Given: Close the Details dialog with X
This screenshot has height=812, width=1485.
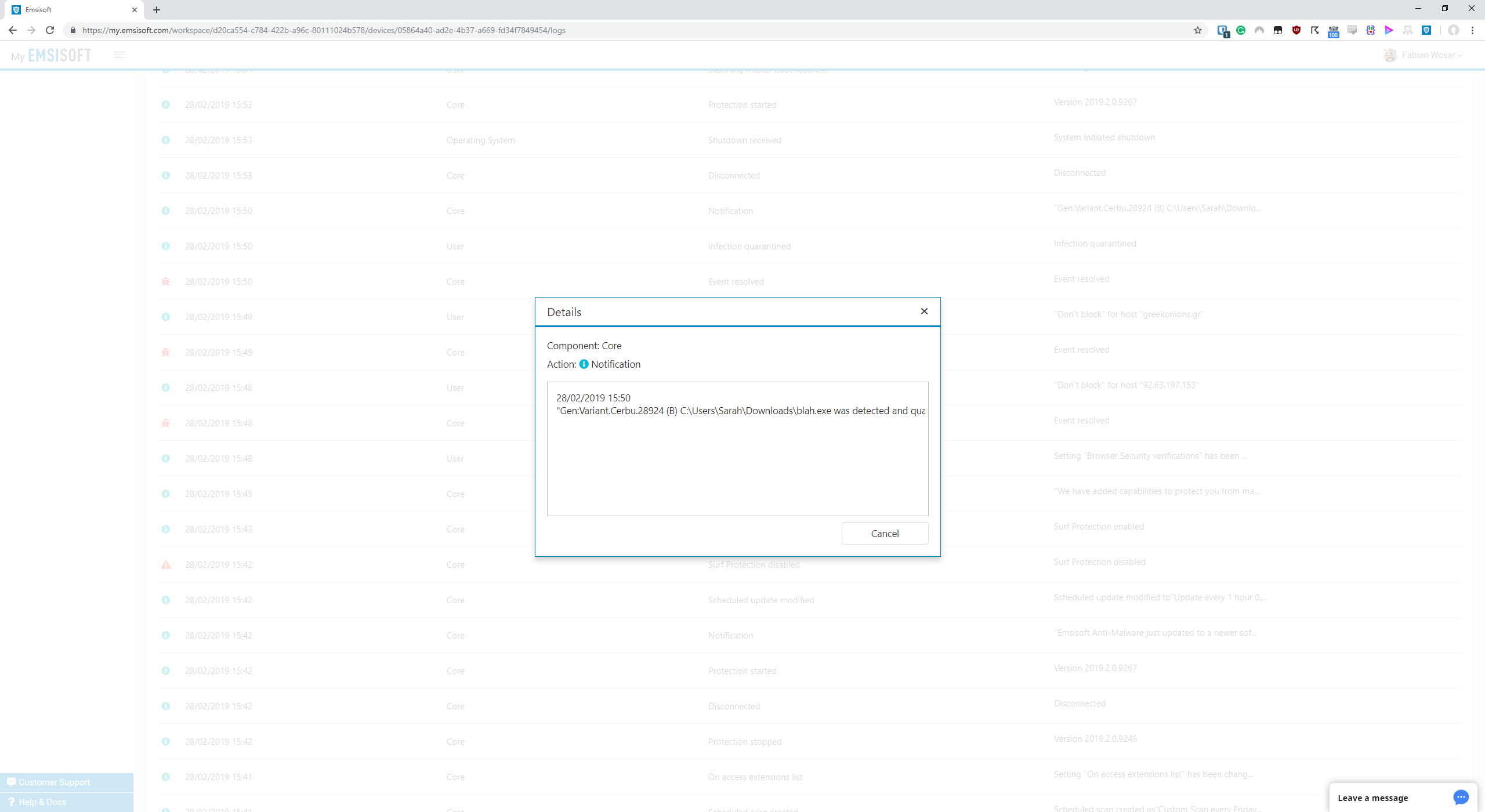Looking at the screenshot, I should tap(924, 311).
